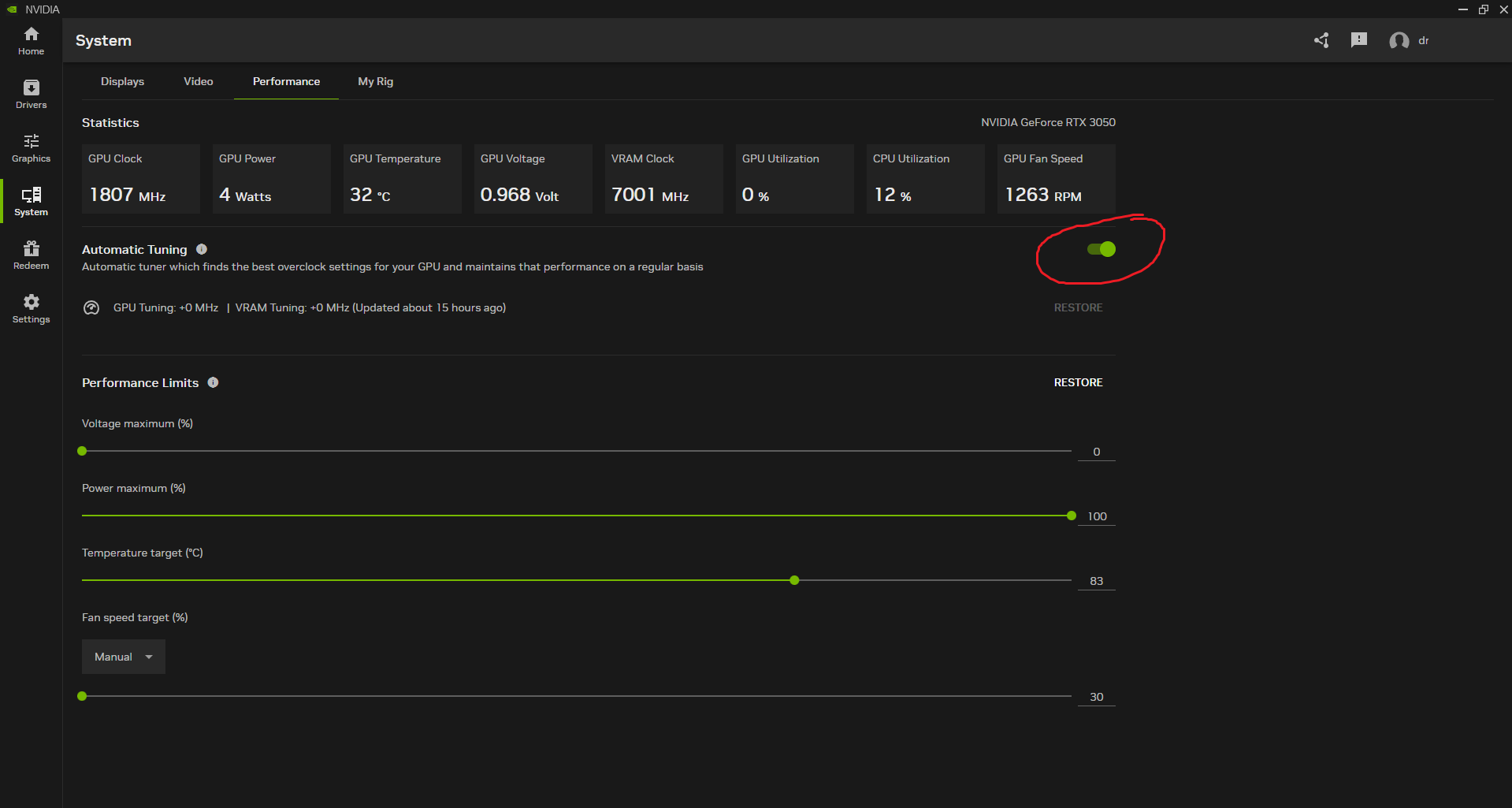Turn off the Automatic Tuning toggle

pyautogui.click(x=1101, y=249)
